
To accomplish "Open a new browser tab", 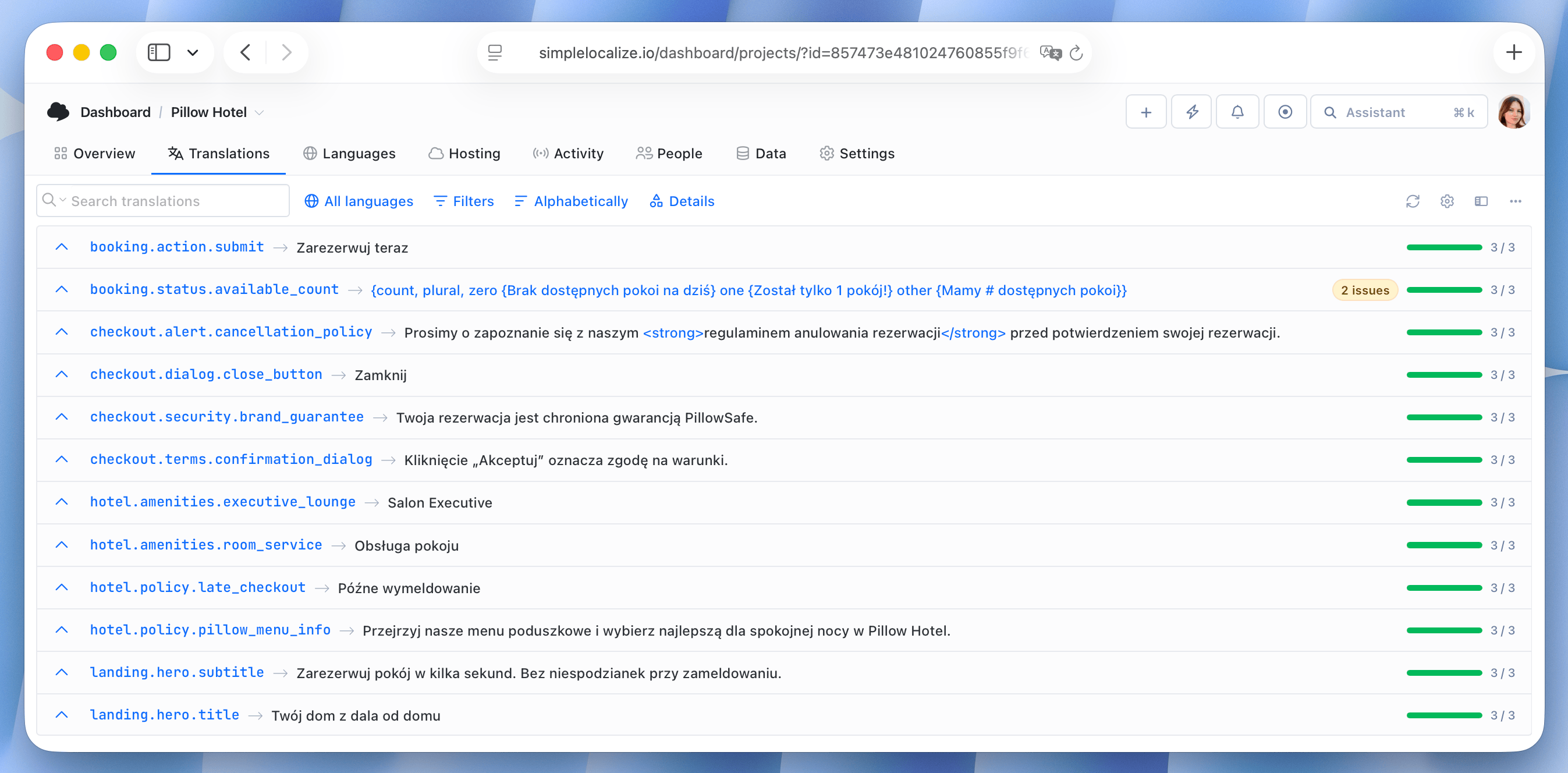I will pos(1514,52).
